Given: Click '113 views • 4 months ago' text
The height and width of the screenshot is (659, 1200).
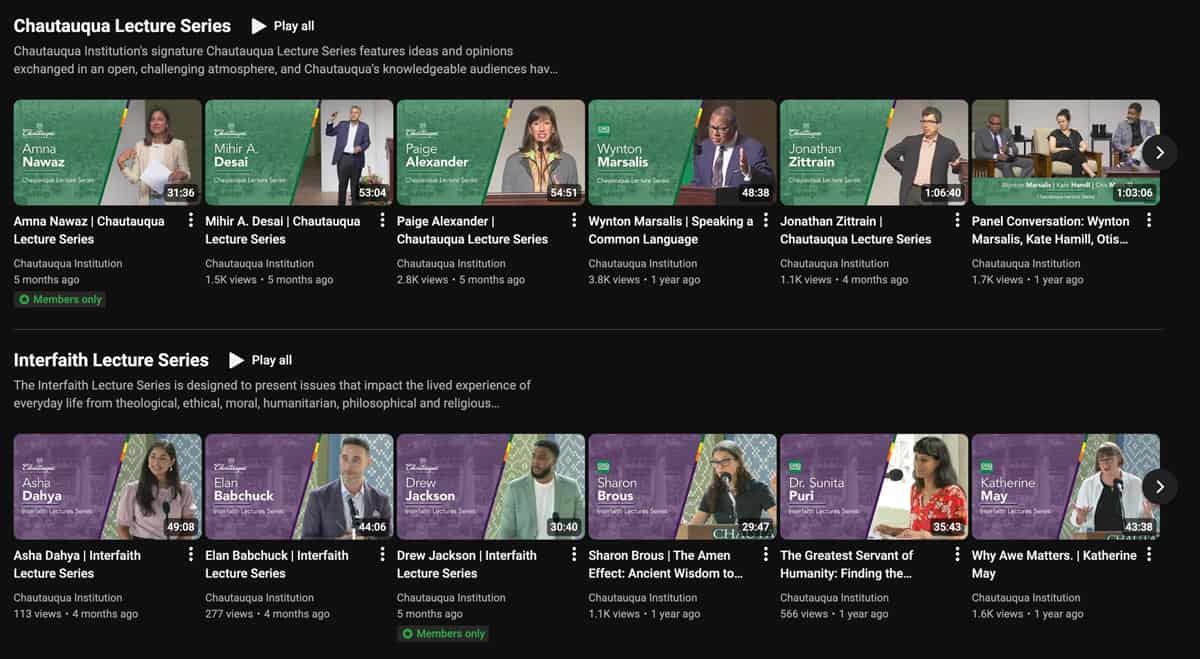Looking at the screenshot, I should point(76,614).
